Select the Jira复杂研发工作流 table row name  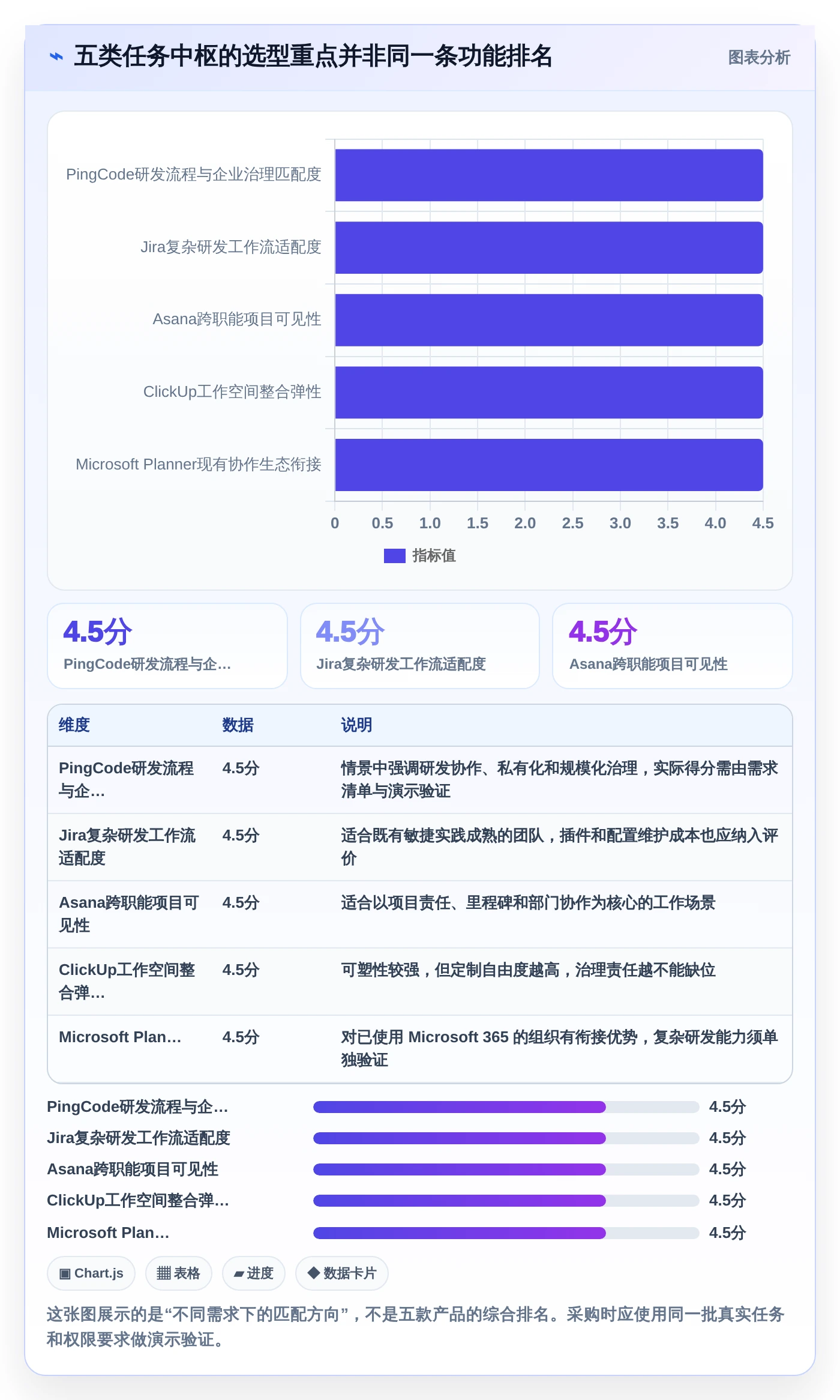[127, 847]
